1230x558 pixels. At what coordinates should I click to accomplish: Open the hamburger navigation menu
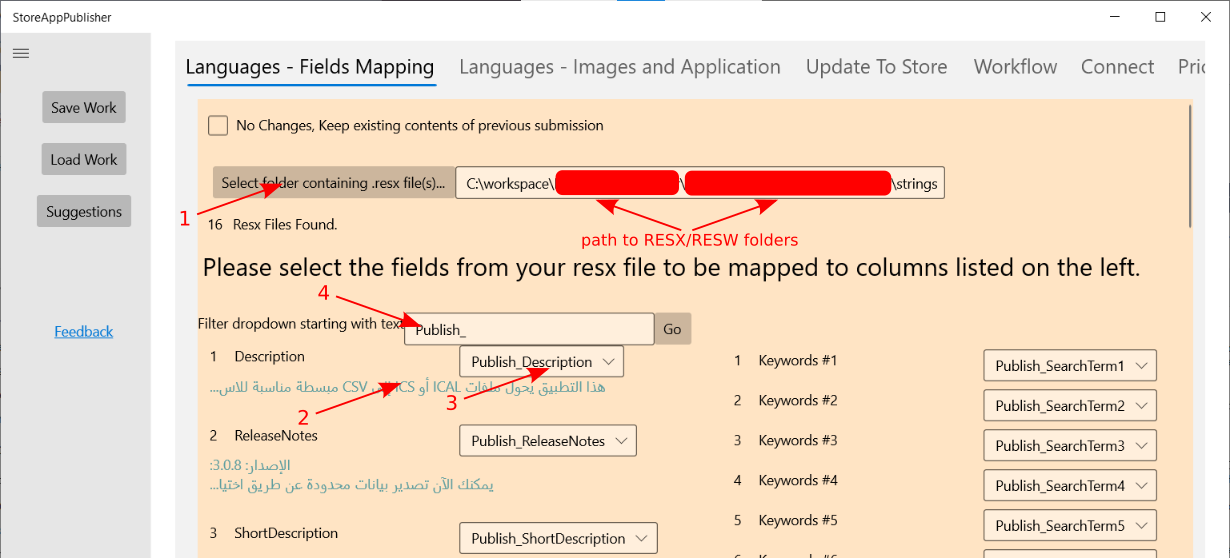(20, 53)
